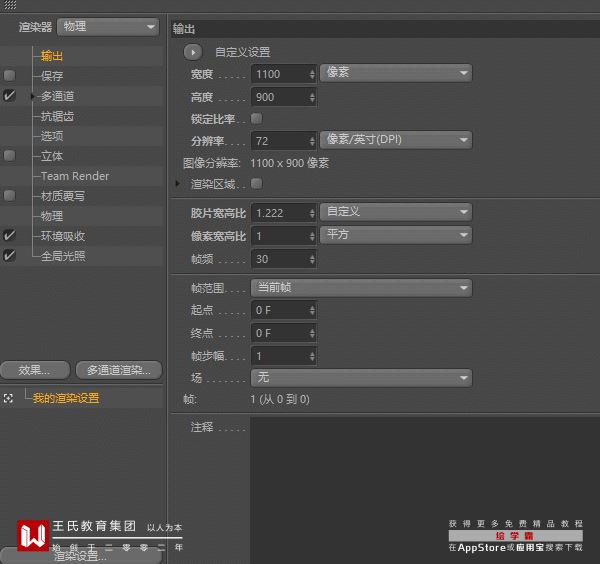Click the 像素宽高比 value field
600x564 pixels.
tap(284, 236)
